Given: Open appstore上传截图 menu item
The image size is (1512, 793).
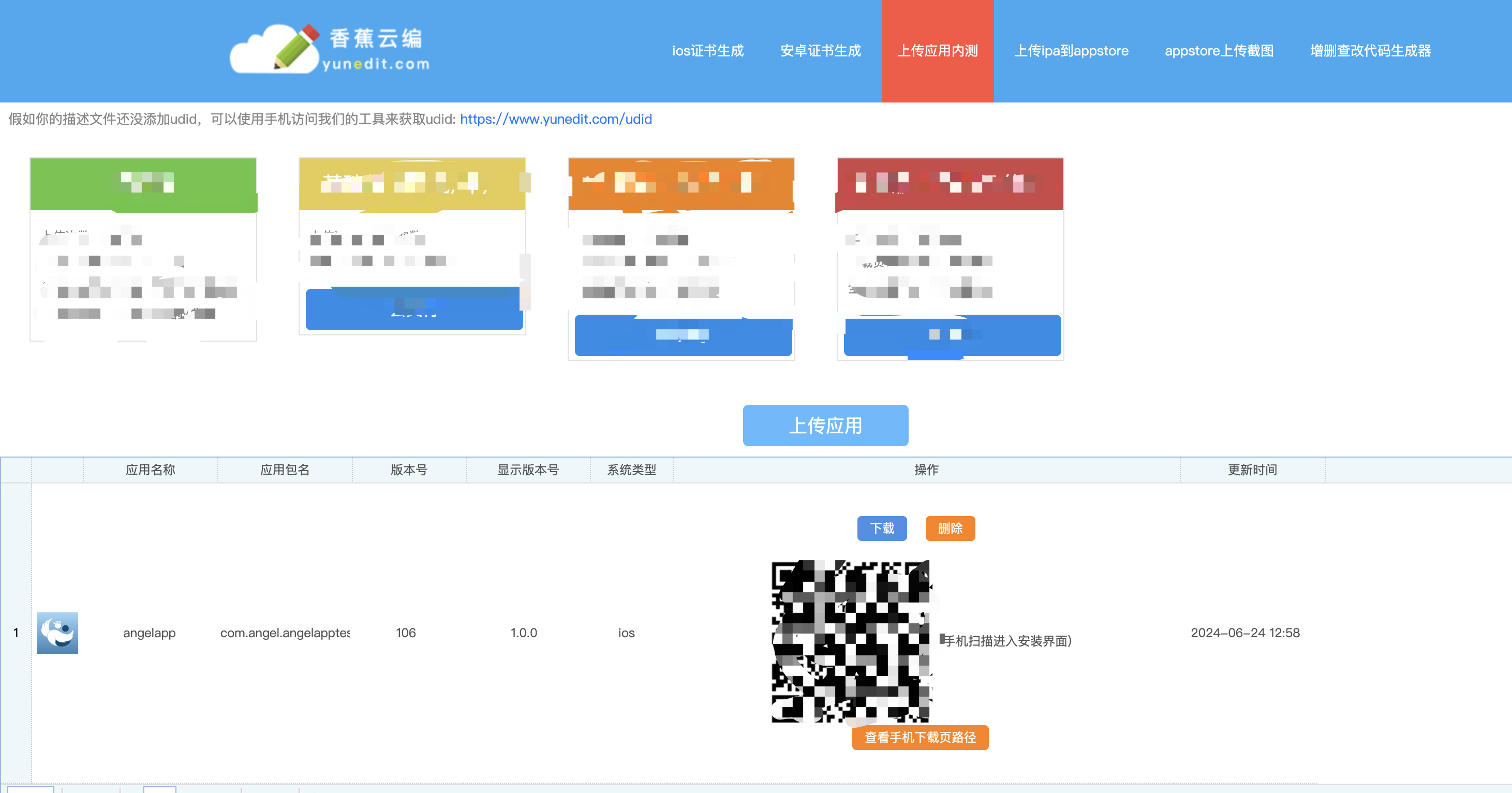Looking at the screenshot, I should [x=1219, y=51].
